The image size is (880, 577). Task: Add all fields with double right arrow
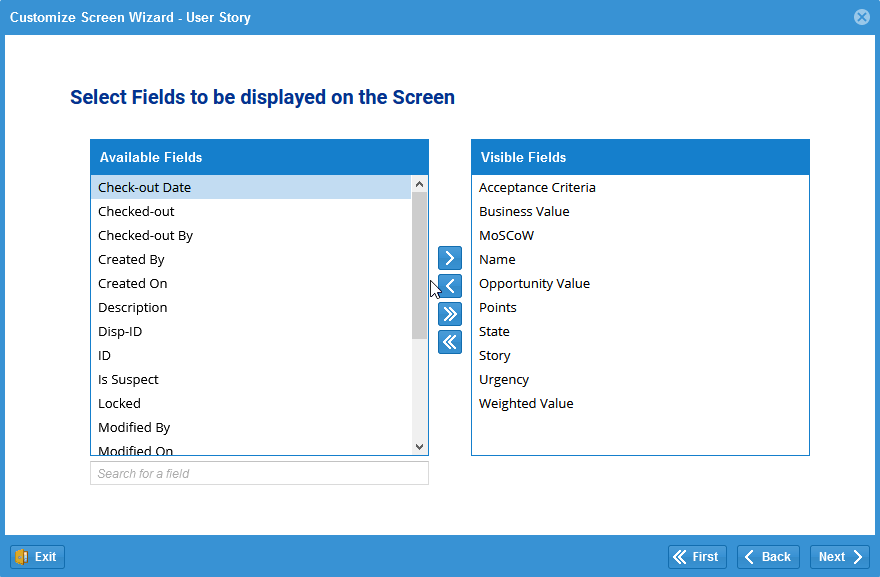[x=450, y=314]
